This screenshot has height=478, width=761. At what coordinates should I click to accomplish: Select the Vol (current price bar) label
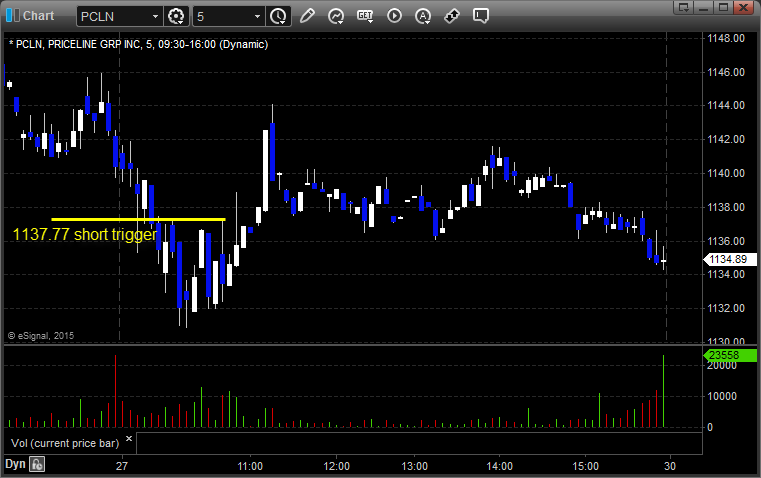coord(65,443)
